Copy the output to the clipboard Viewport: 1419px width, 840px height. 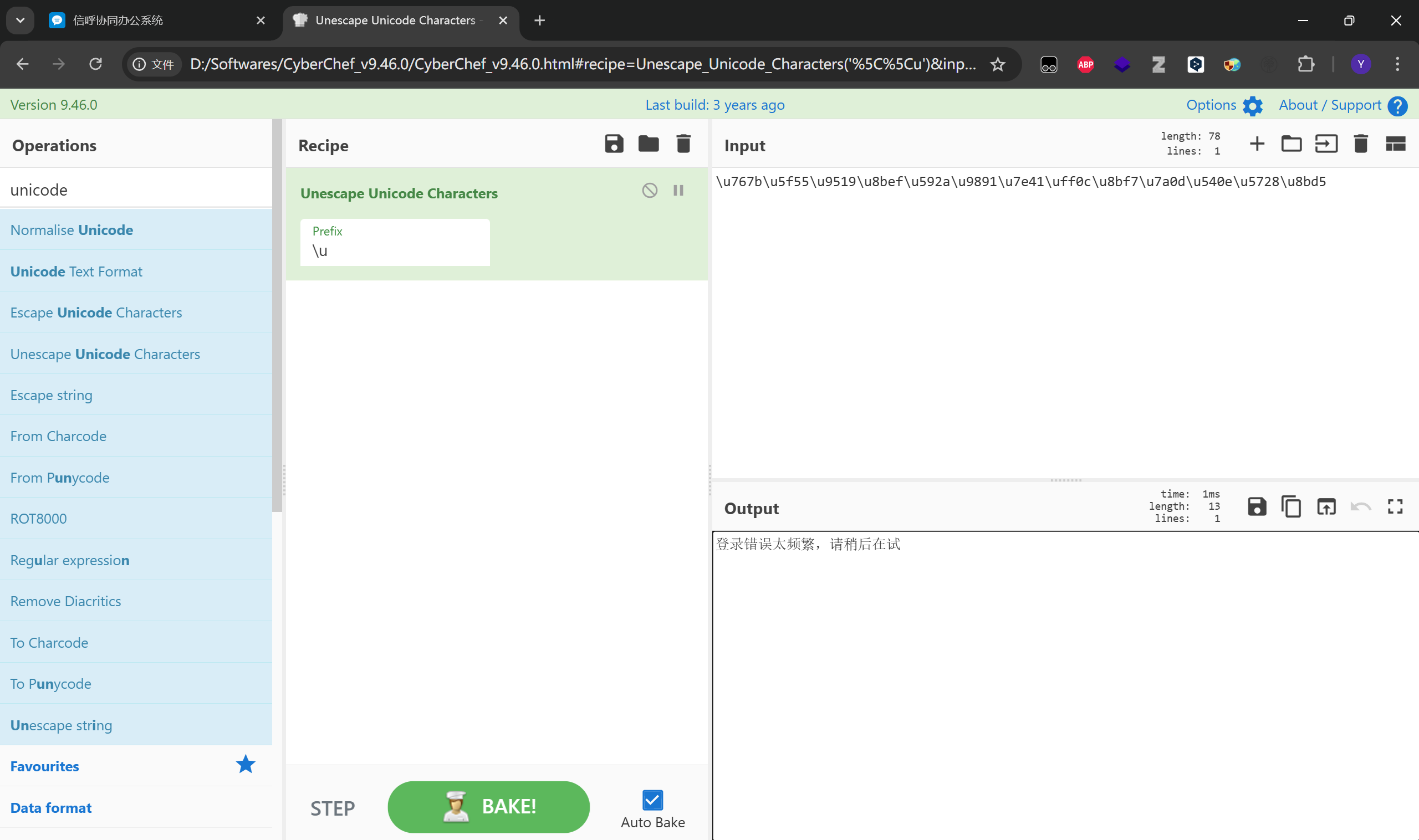pyautogui.click(x=1291, y=506)
